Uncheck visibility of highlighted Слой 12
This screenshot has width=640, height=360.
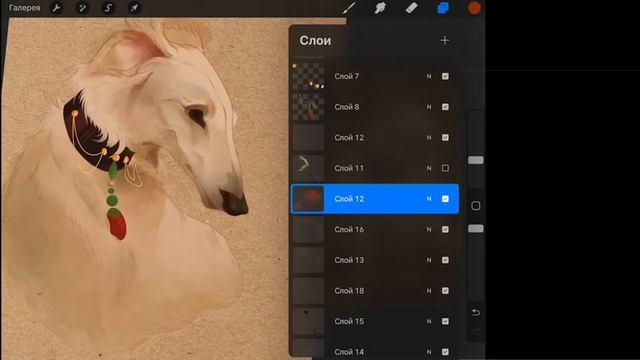click(445, 199)
